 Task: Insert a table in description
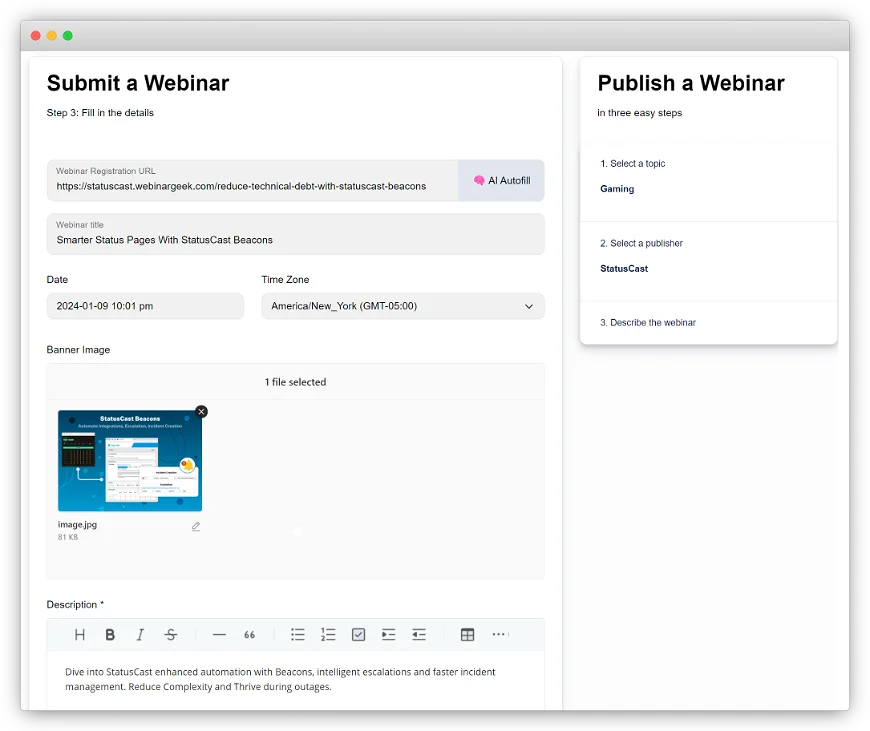467,634
